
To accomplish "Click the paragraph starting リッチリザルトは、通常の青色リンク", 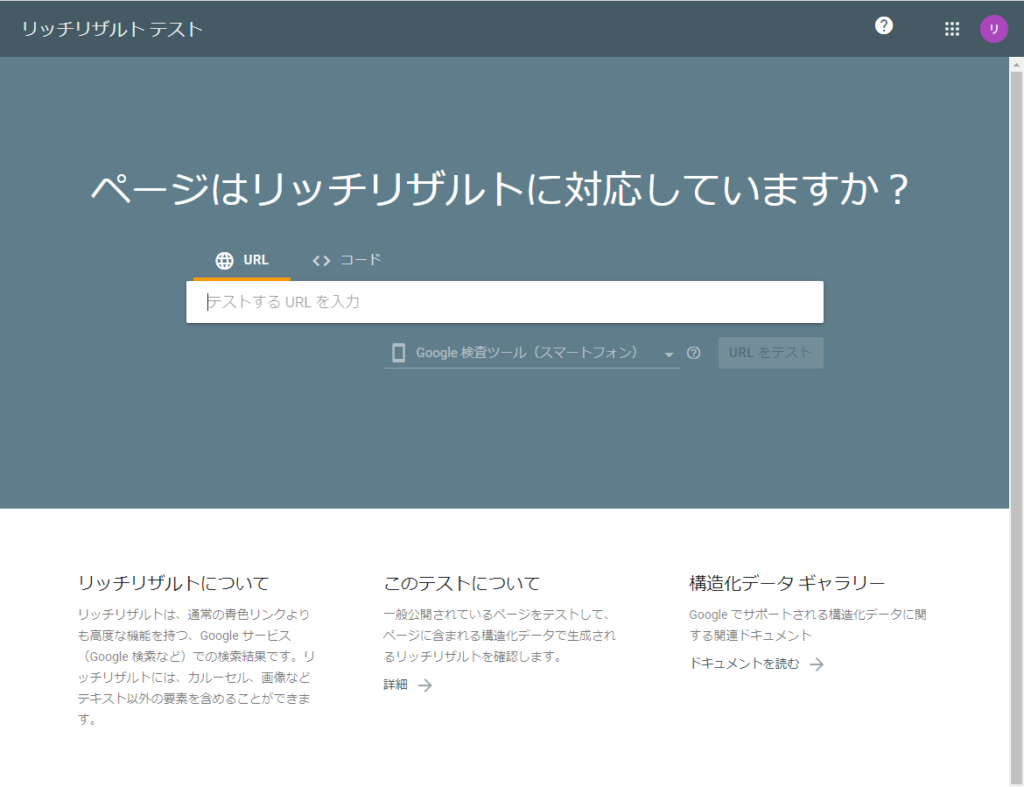I will 196,667.
